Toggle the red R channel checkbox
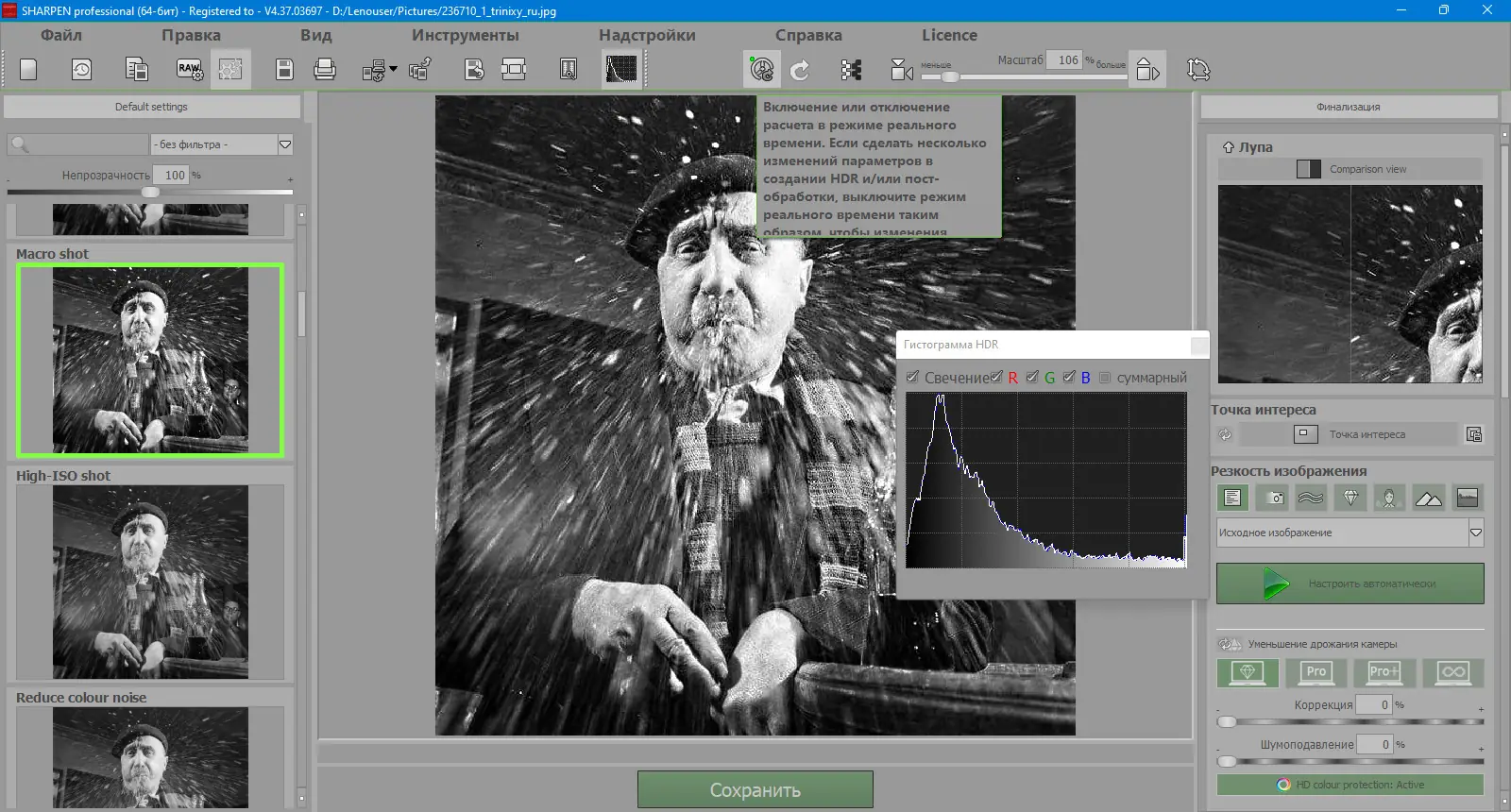The image size is (1511, 812). point(996,377)
